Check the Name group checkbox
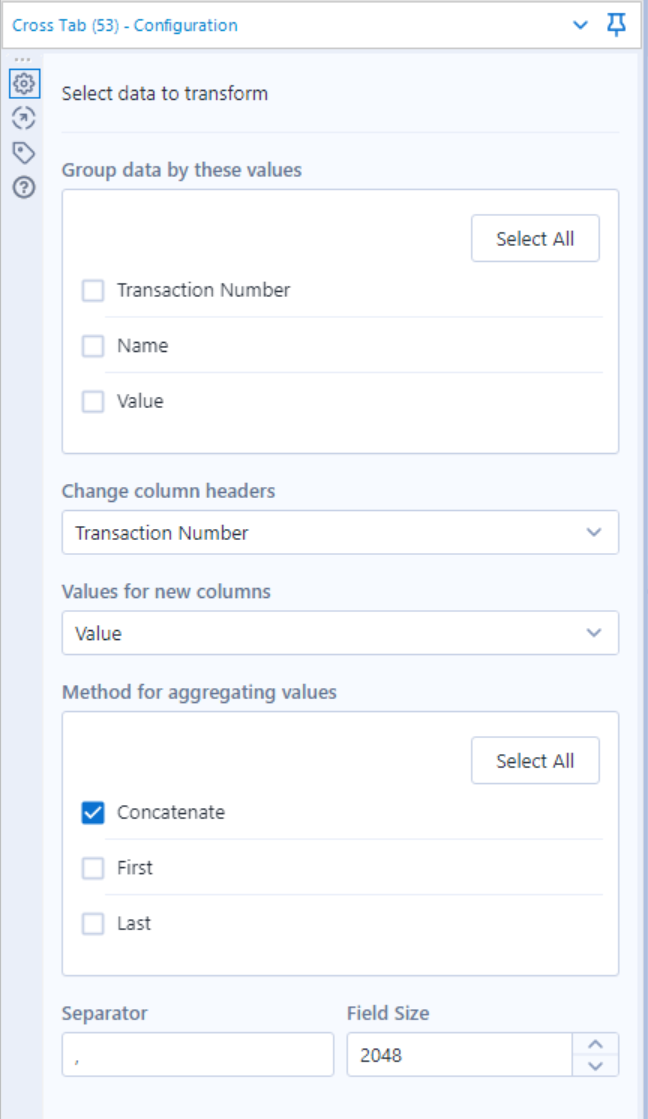 93,346
